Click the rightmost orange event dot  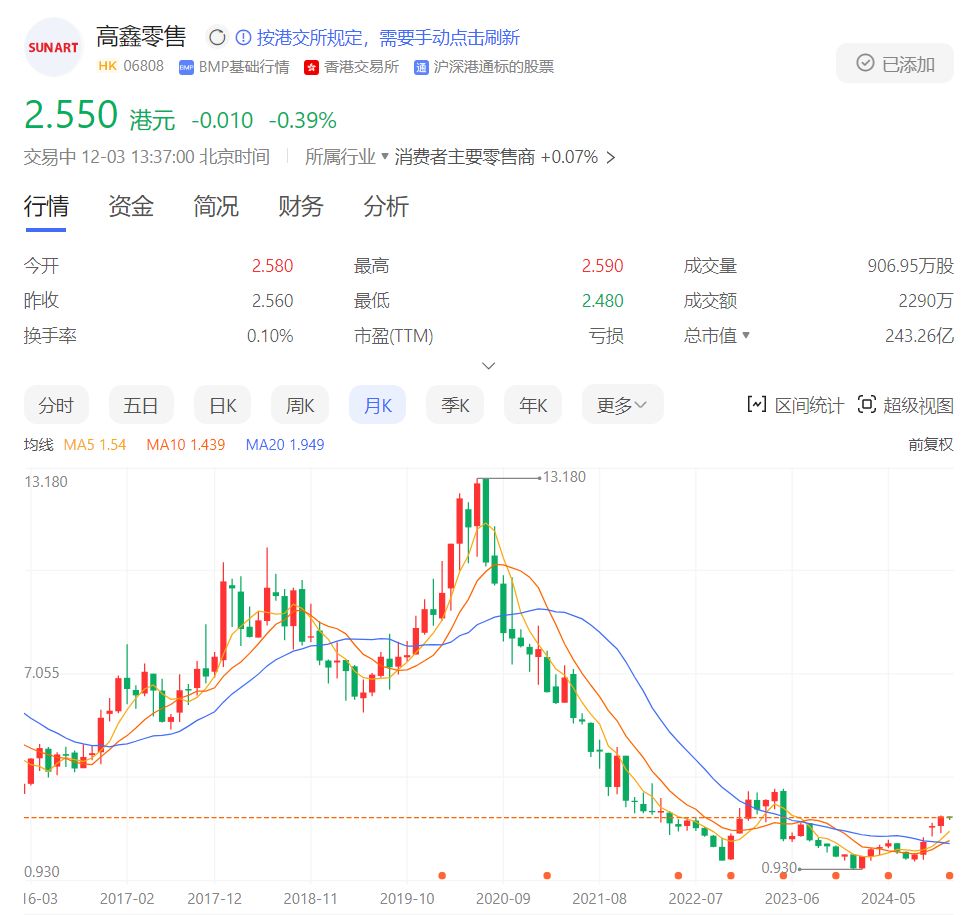[949, 875]
